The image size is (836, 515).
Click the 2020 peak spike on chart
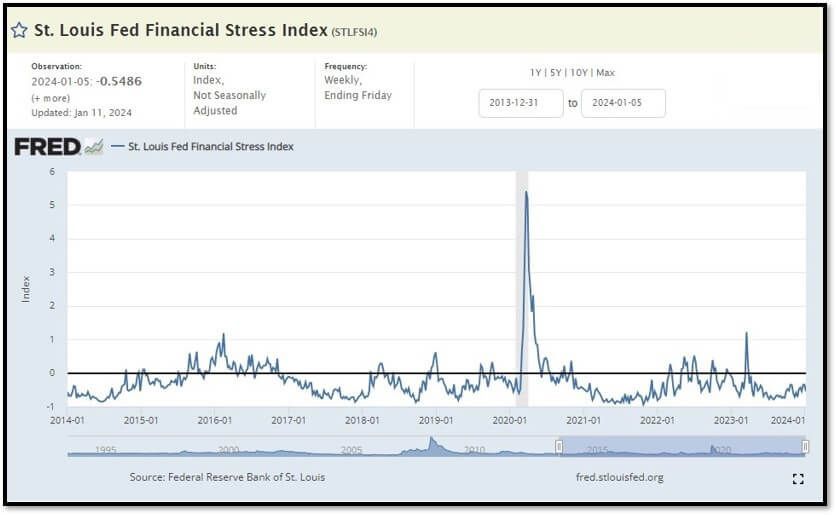point(526,193)
